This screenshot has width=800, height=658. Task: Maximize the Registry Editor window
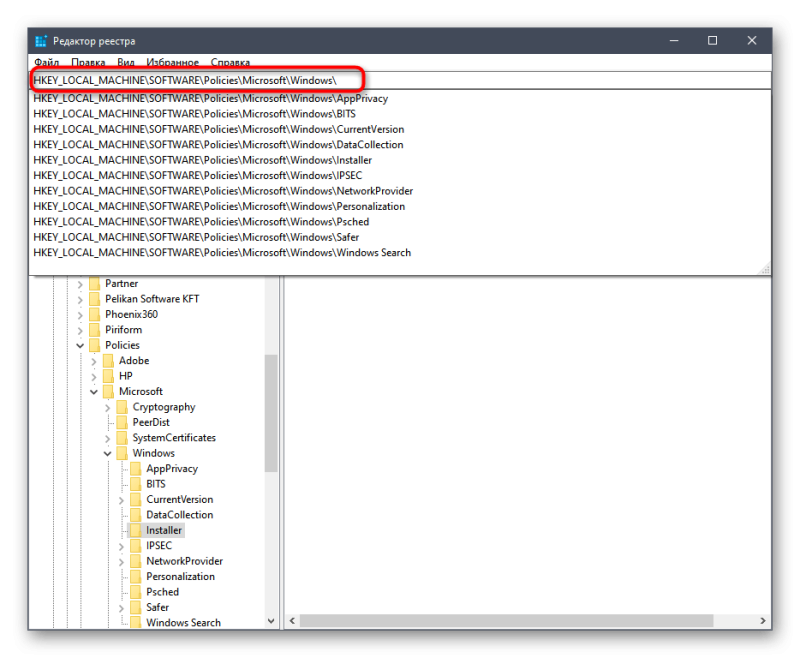[x=713, y=41]
